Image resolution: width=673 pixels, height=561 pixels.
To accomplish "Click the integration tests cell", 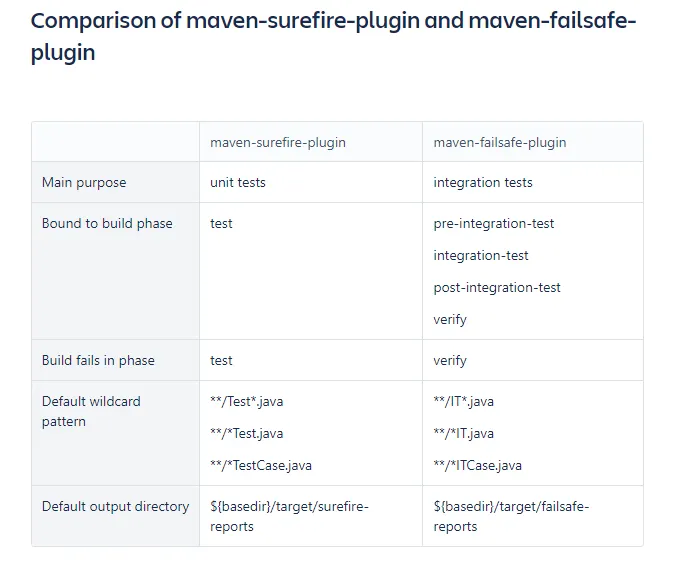I will (483, 183).
